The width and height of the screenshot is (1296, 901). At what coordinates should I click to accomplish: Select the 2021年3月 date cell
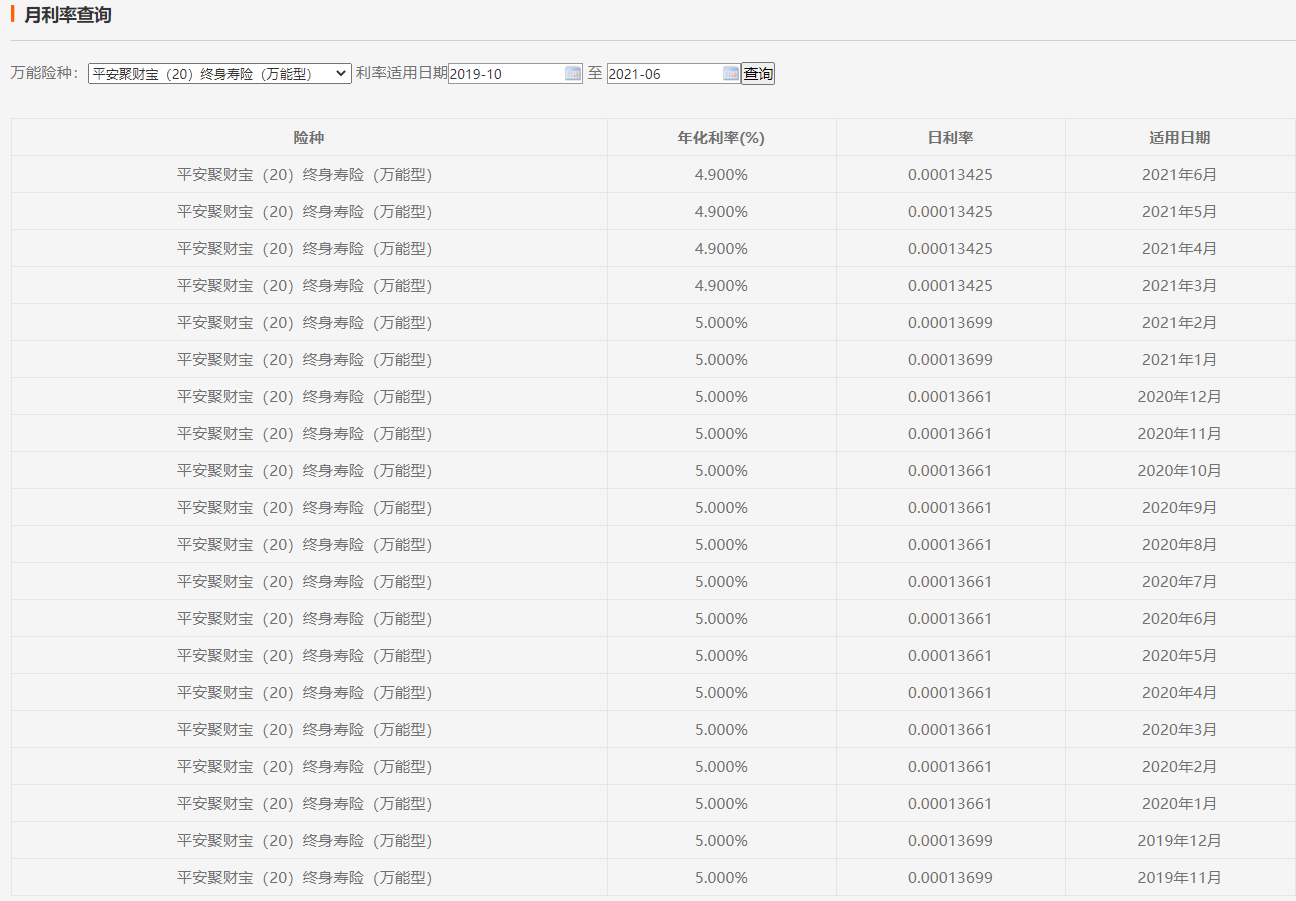[1179, 286]
